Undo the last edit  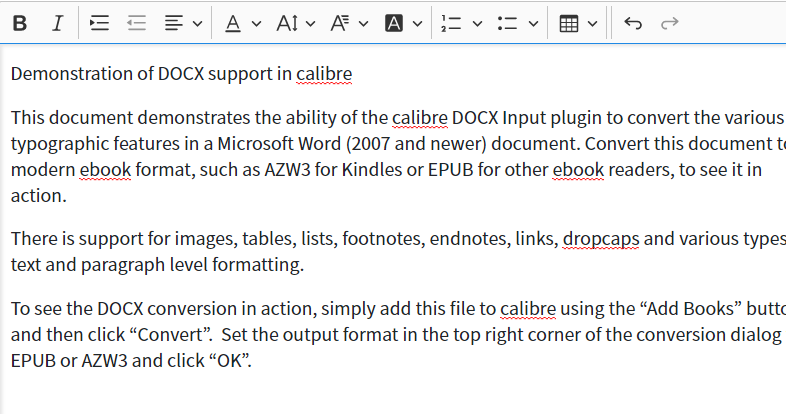point(633,23)
